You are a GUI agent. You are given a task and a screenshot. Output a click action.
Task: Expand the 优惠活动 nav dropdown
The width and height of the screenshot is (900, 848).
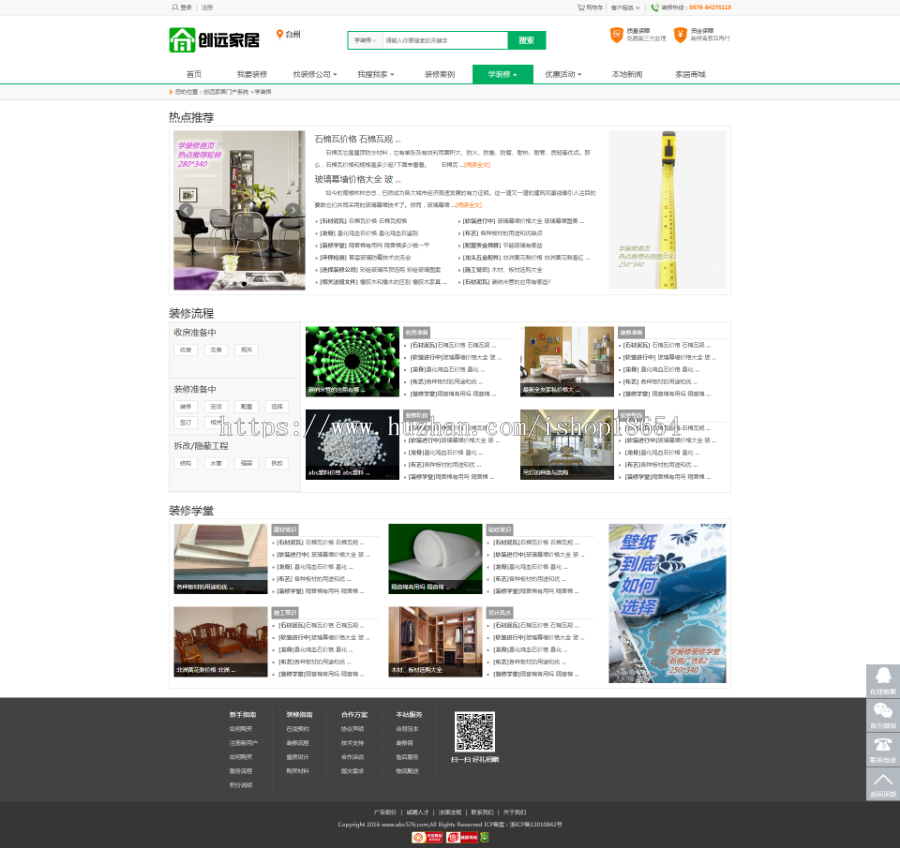tap(563, 74)
